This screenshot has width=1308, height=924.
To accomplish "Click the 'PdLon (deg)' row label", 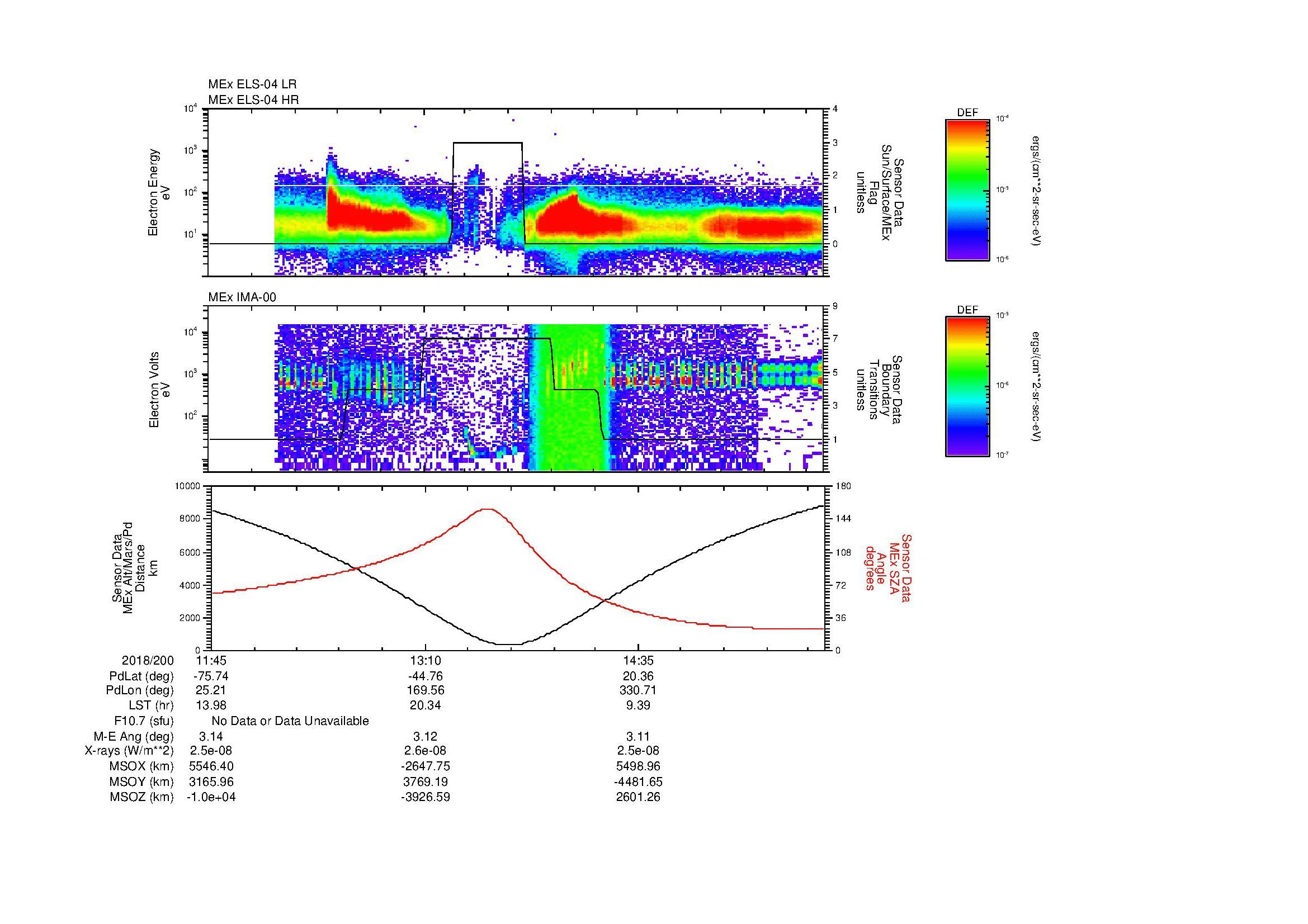I will click(140, 690).
